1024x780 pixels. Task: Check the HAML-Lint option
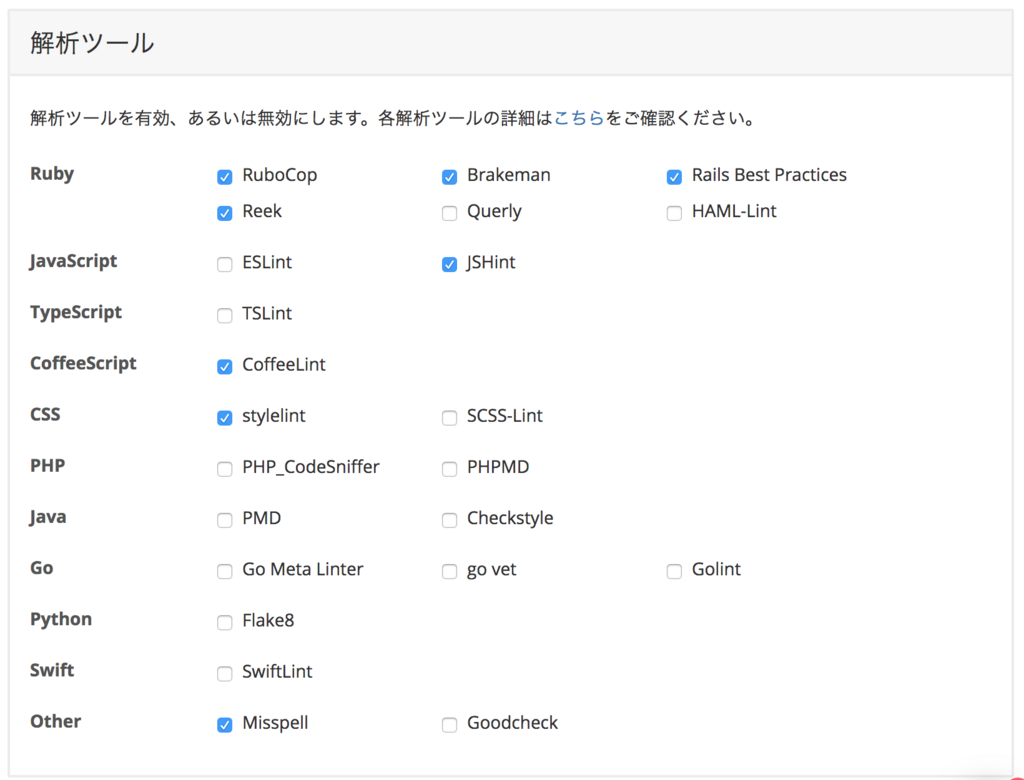(x=674, y=214)
